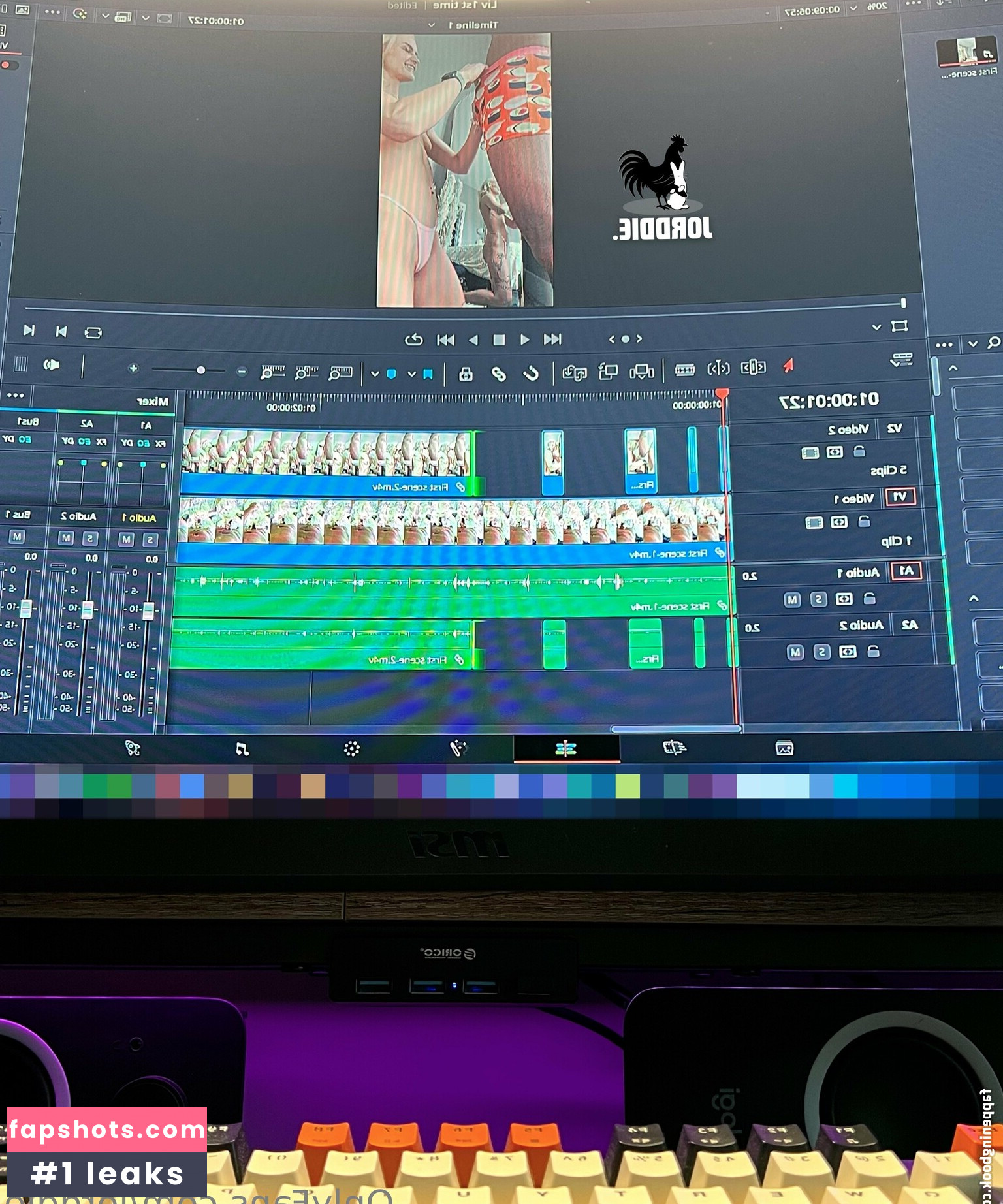Click the Play forward button

(473, 340)
